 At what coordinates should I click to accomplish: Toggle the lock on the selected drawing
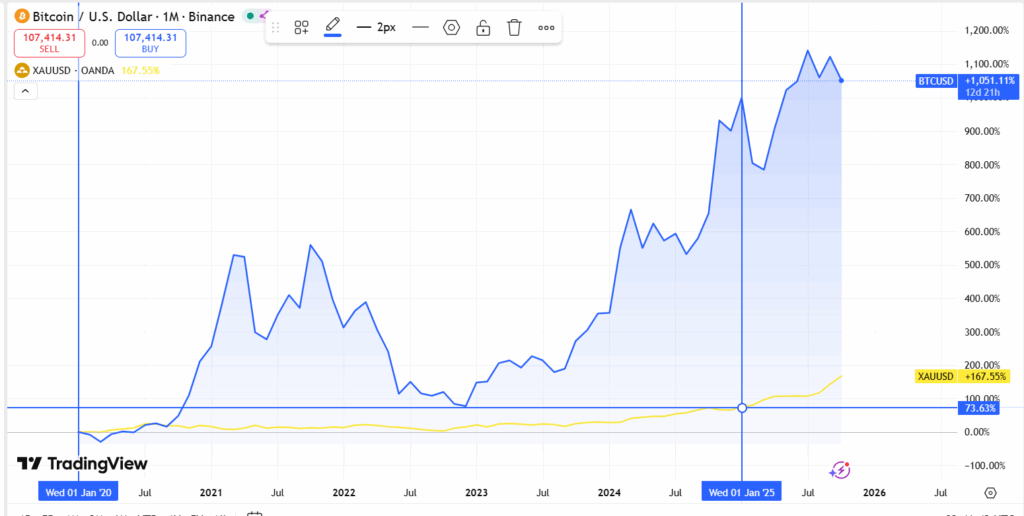point(483,28)
